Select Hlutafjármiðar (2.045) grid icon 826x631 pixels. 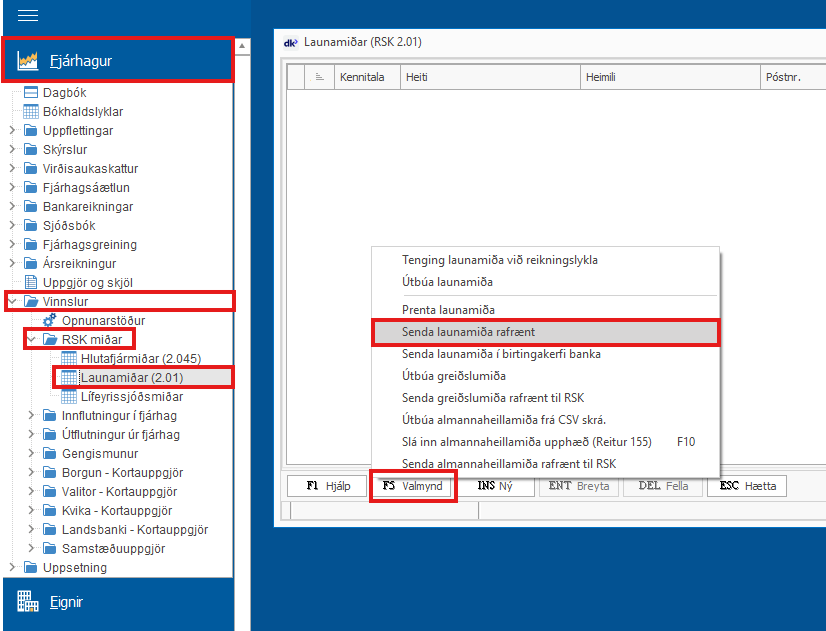click(69, 359)
